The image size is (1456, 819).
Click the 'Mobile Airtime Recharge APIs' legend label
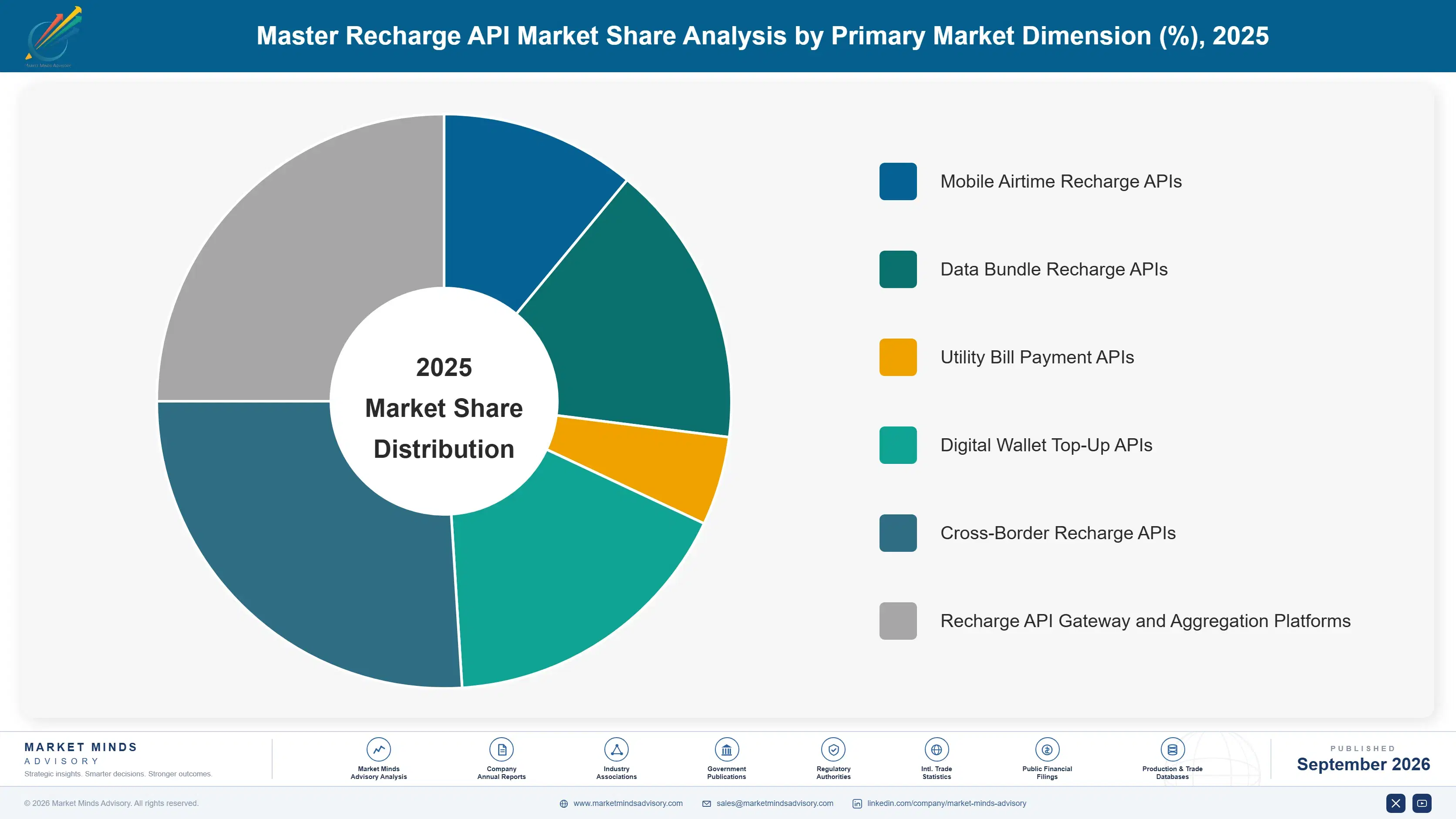(1061, 181)
